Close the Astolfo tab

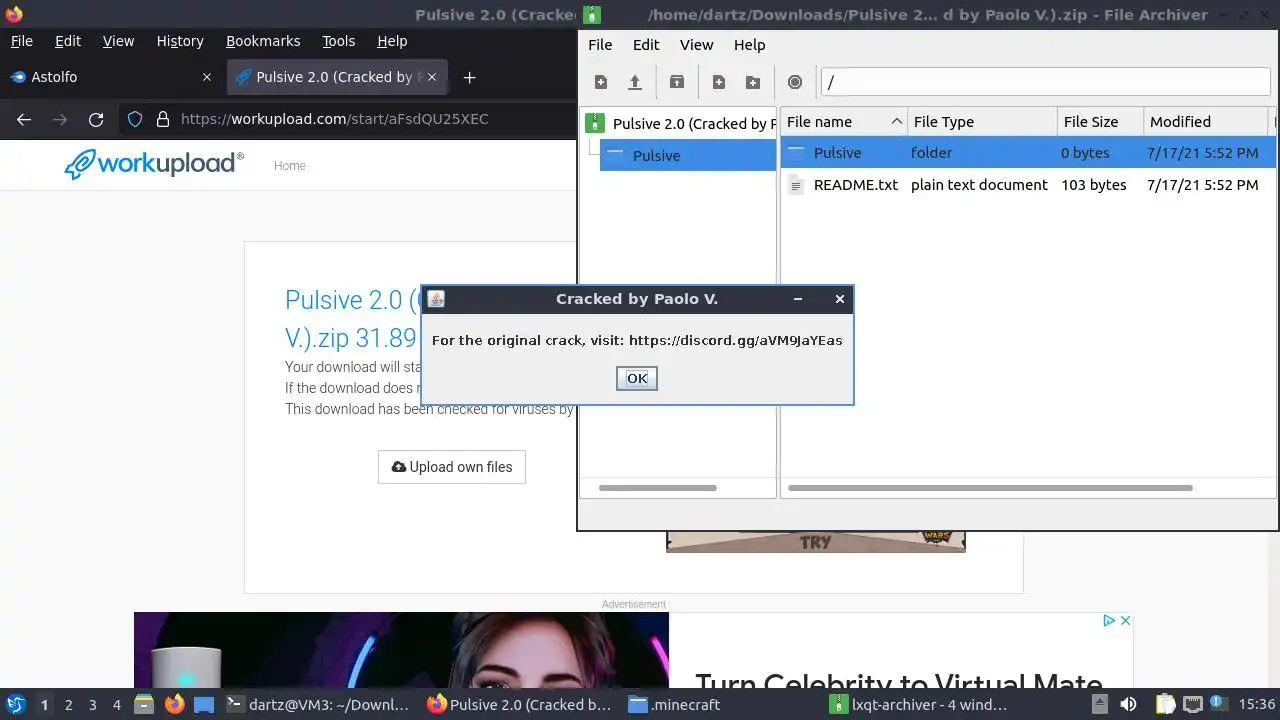tap(207, 77)
